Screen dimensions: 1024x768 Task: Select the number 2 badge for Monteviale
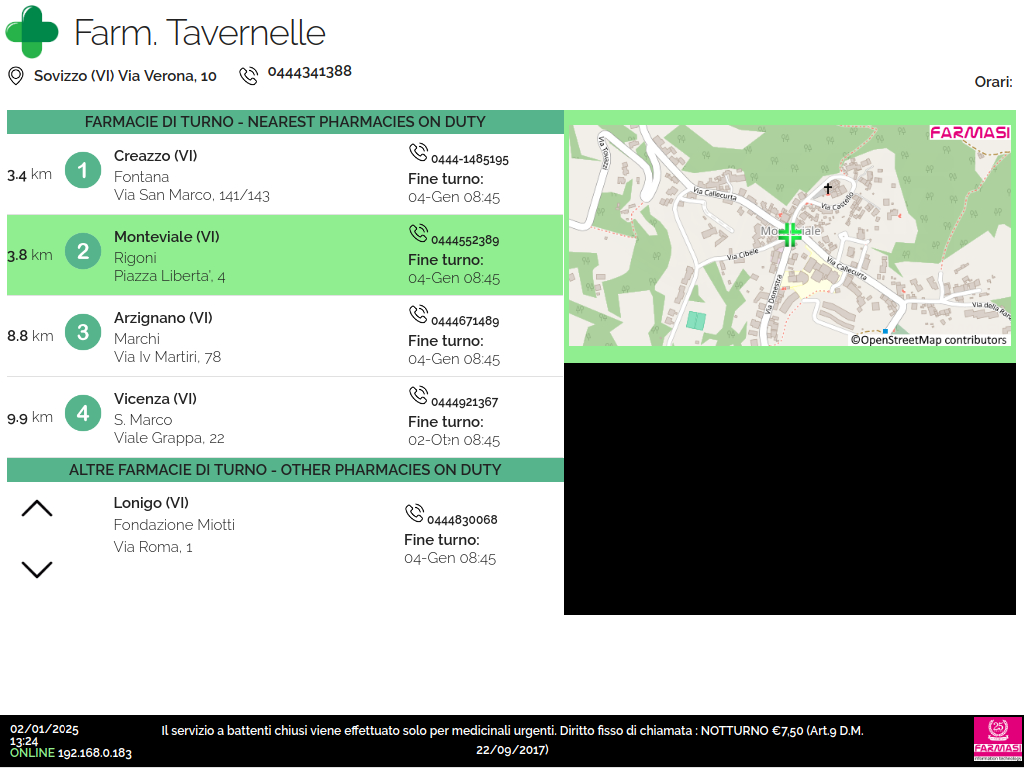pos(83,252)
